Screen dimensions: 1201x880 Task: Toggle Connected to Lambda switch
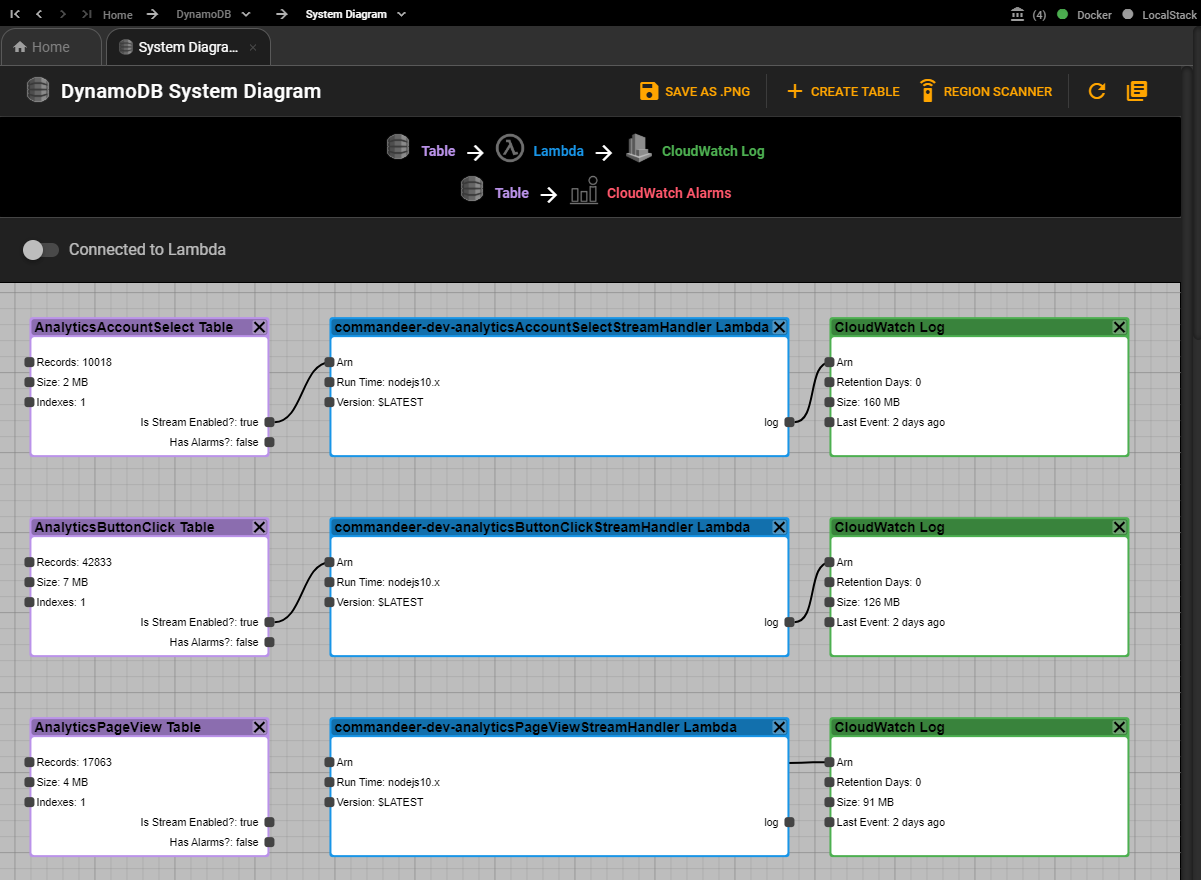(41, 250)
